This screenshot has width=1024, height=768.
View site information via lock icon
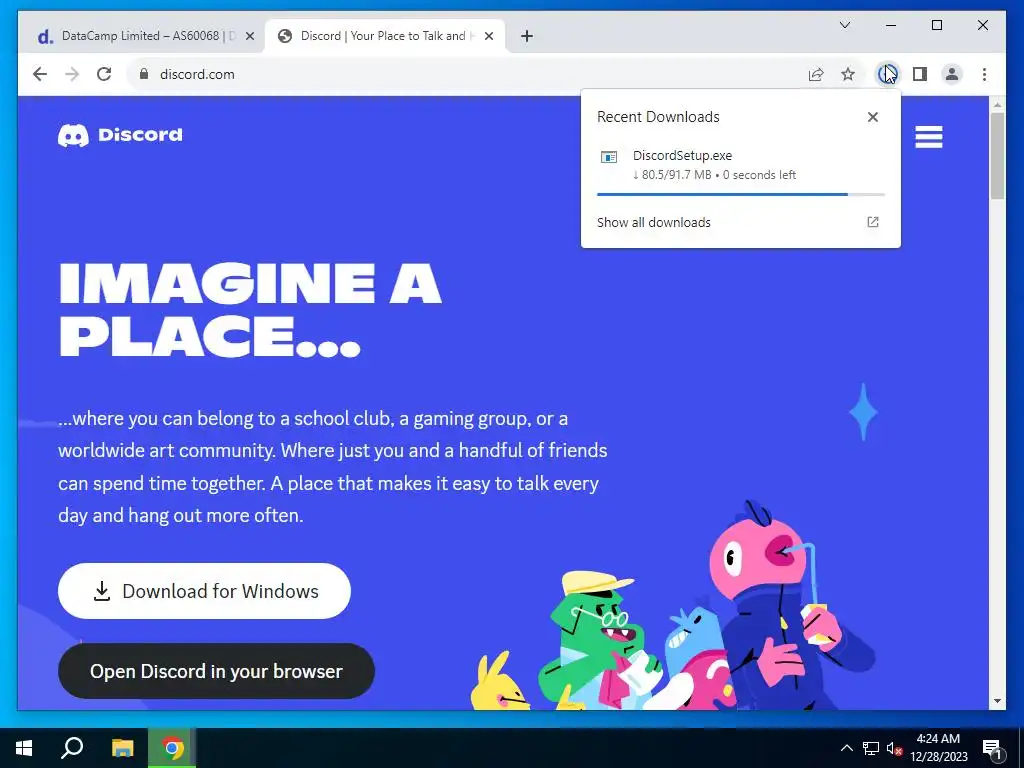144,74
